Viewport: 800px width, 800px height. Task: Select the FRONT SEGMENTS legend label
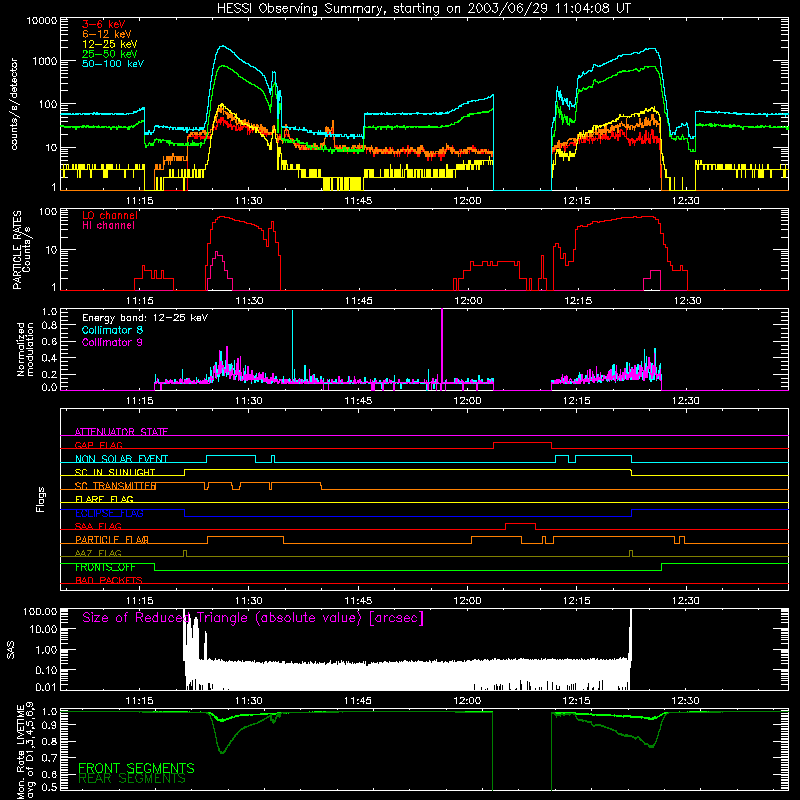click(136, 768)
